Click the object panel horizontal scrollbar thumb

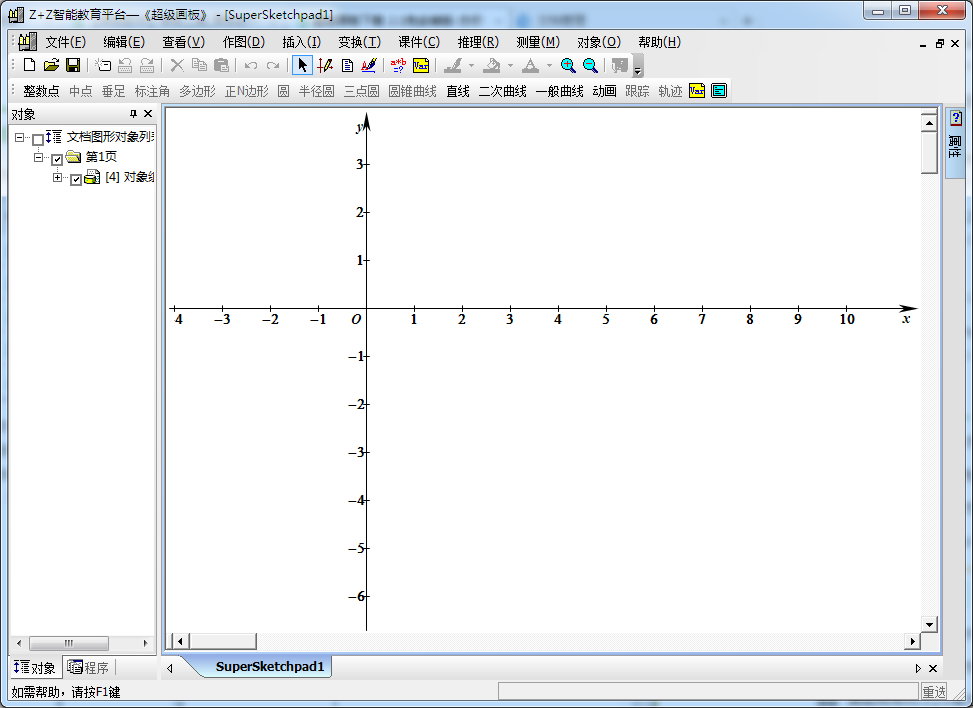(x=69, y=643)
